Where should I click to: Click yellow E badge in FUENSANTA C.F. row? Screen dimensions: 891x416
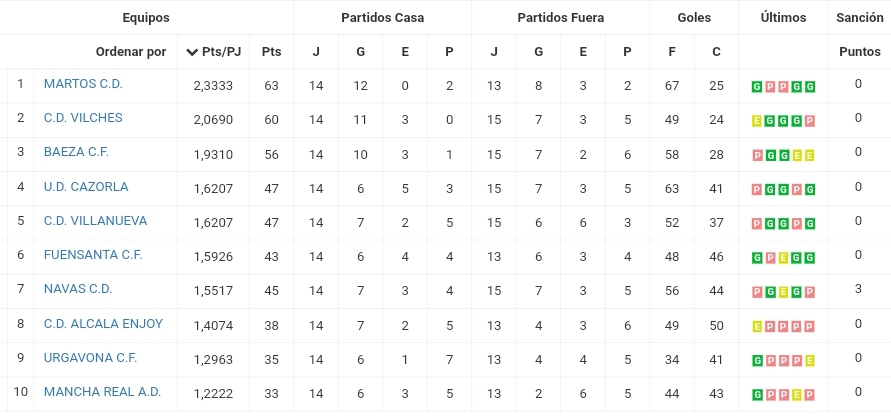click(x=783, y=258)
